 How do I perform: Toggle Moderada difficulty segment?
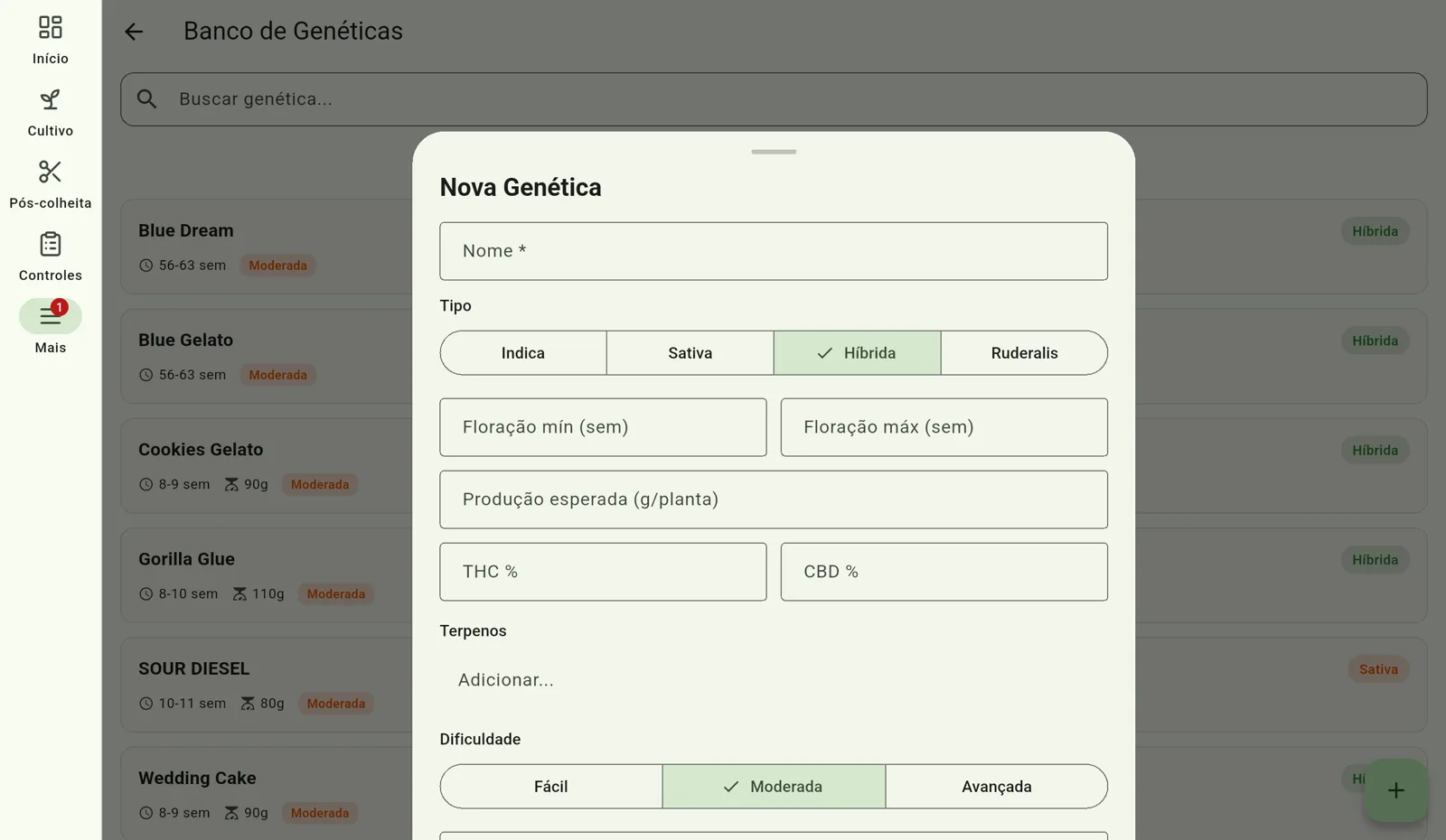[x=774, y=787]
